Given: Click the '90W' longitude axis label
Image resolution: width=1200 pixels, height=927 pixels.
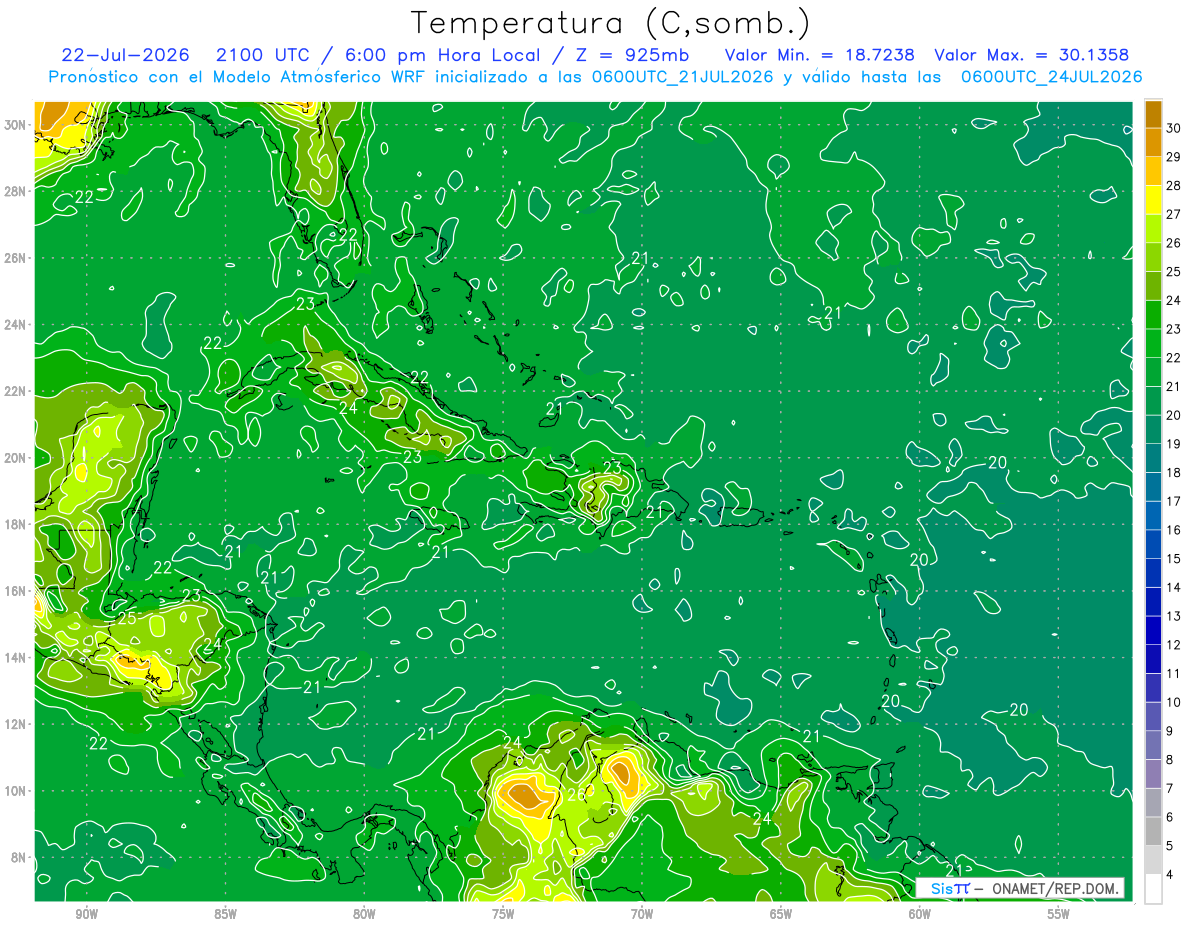Looking at the screenshot, I should coord(86,914).
